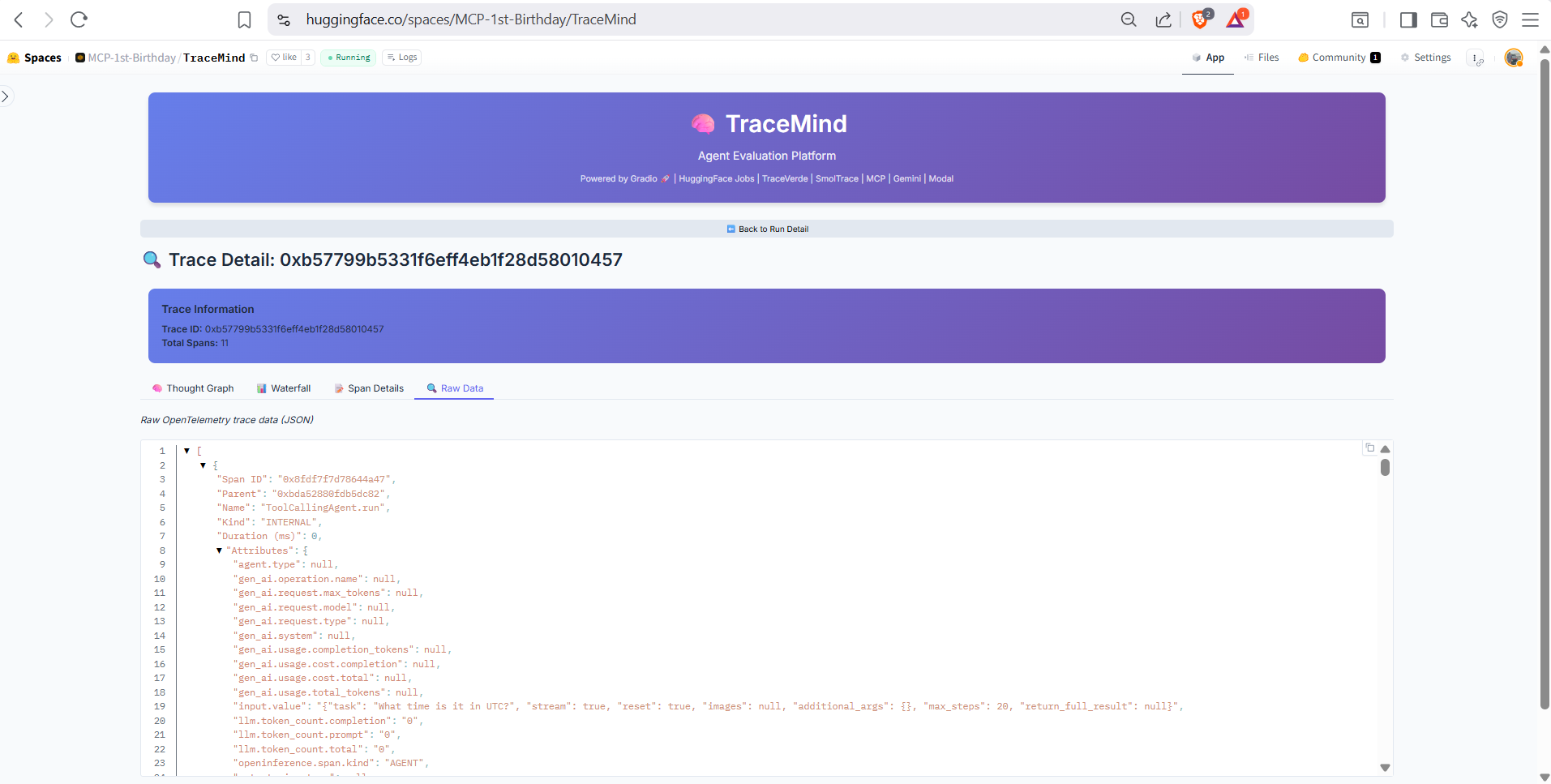Collapse the root JSON array on line 1
Viewport: 1551px width, 784px height.
pyautogui.click(x=186, y=451)
